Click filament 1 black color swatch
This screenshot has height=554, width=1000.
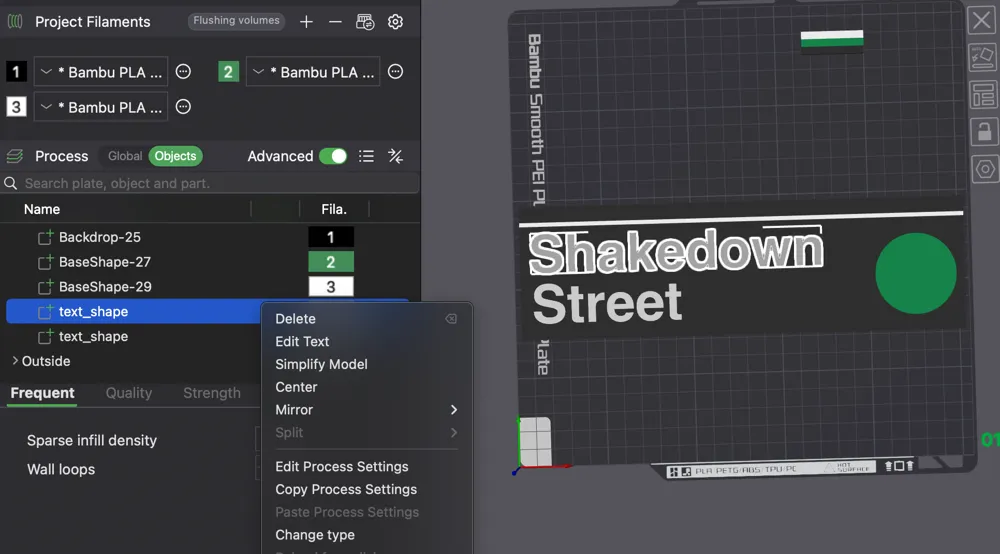pos(16,71)
